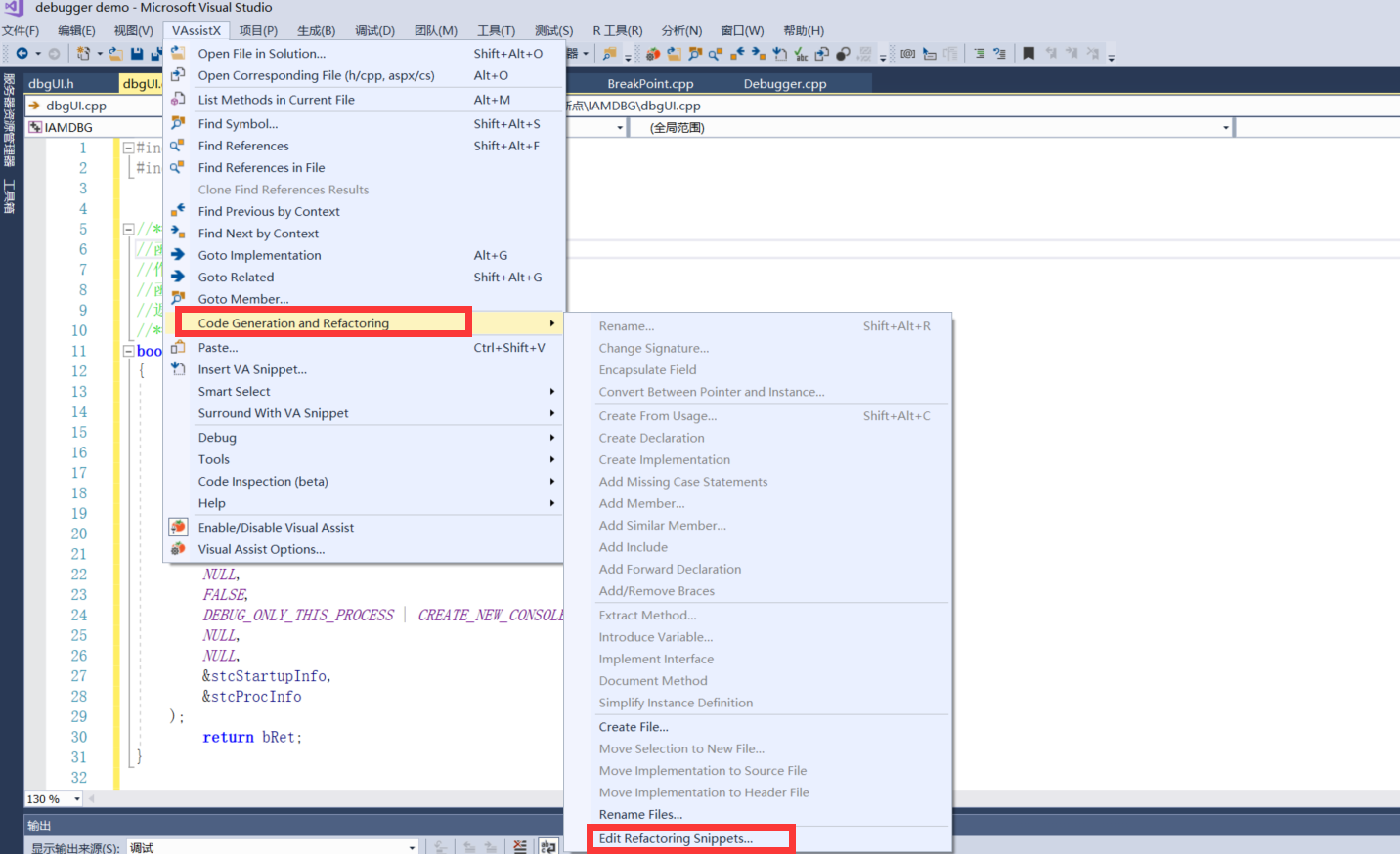Choose Rename Files... in refactoring submenu
This screenshot has height=854, width=1400.
758,814
